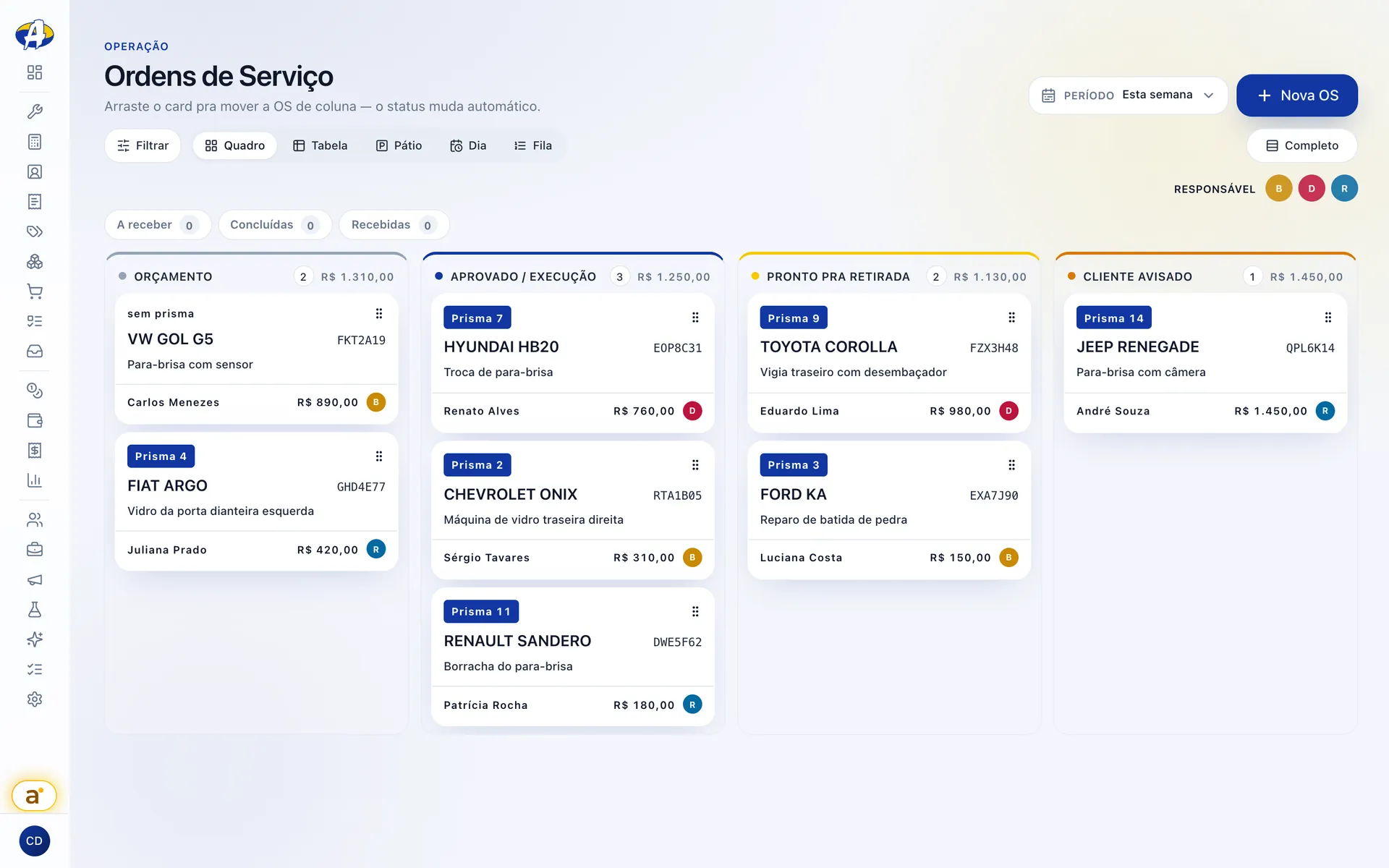Switch to the Fila view tab
This screenshot has width=1389, height=868.
533,146
